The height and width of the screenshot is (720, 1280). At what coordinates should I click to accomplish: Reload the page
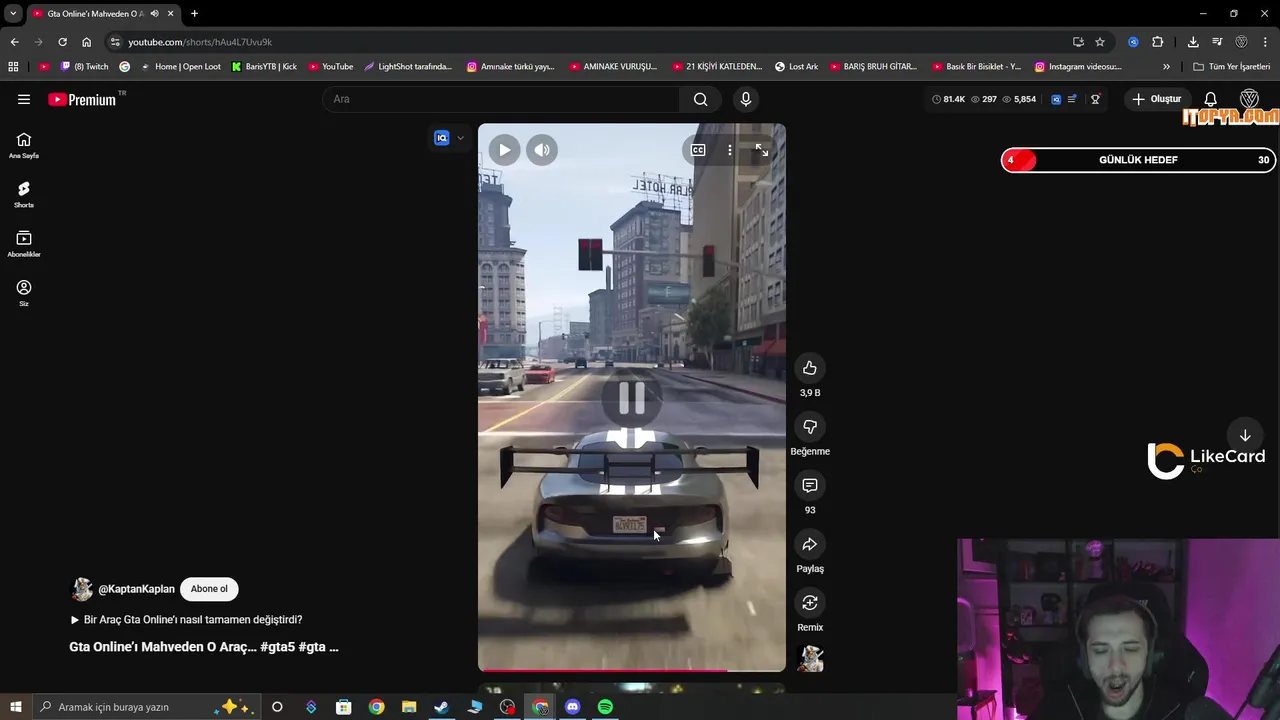(62, 42)
